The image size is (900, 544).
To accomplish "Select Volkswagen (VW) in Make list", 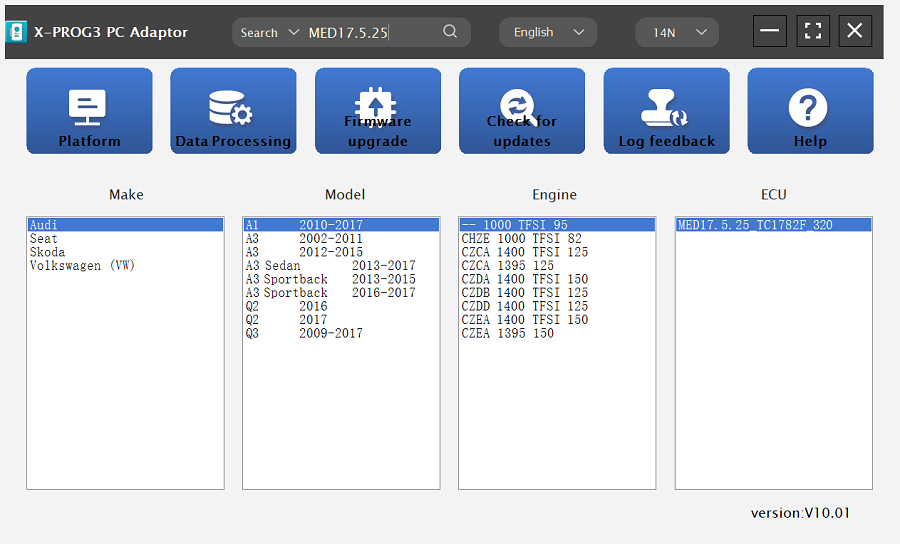I will pos(82,266).
